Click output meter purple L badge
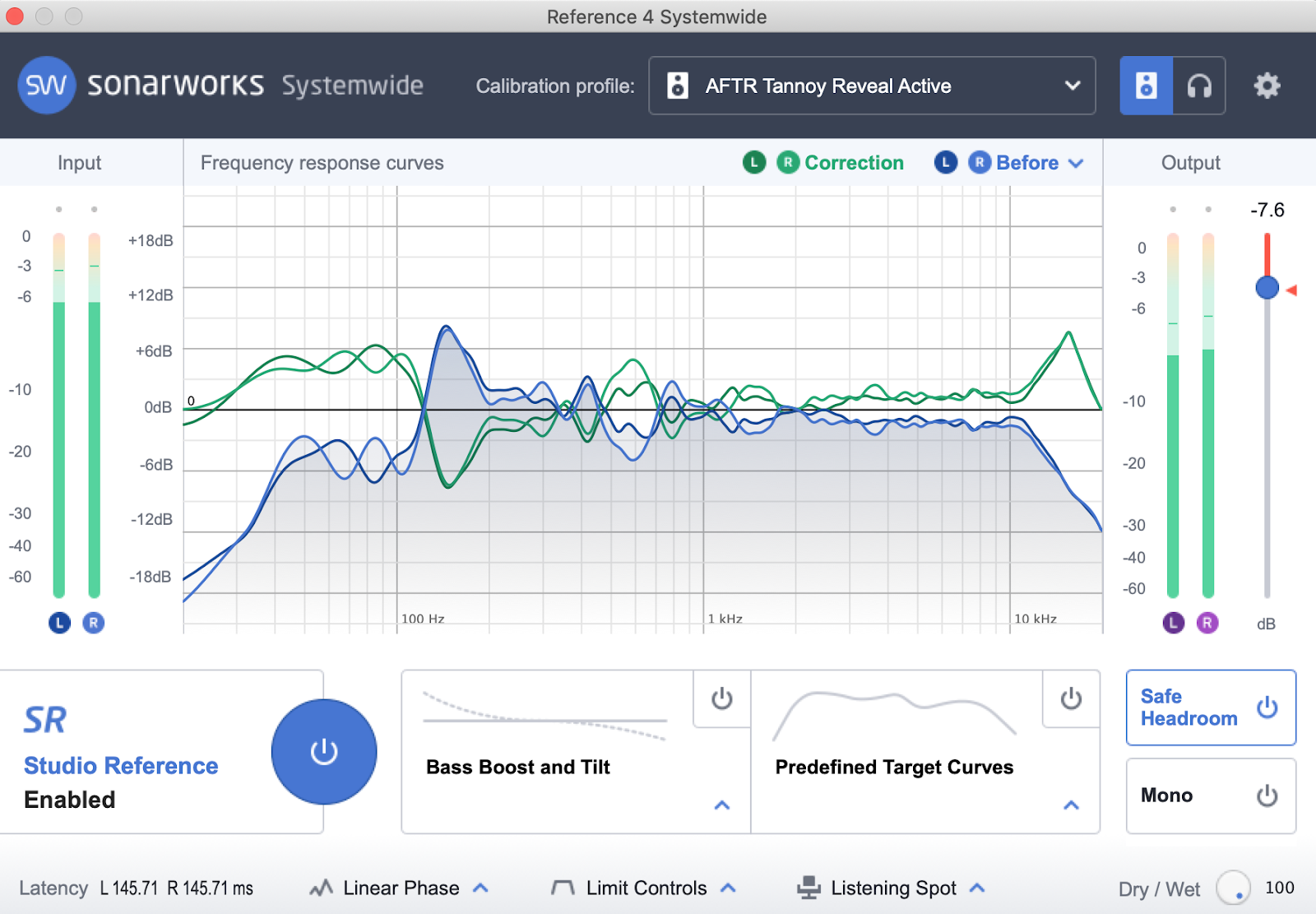 coord(1174,623)
